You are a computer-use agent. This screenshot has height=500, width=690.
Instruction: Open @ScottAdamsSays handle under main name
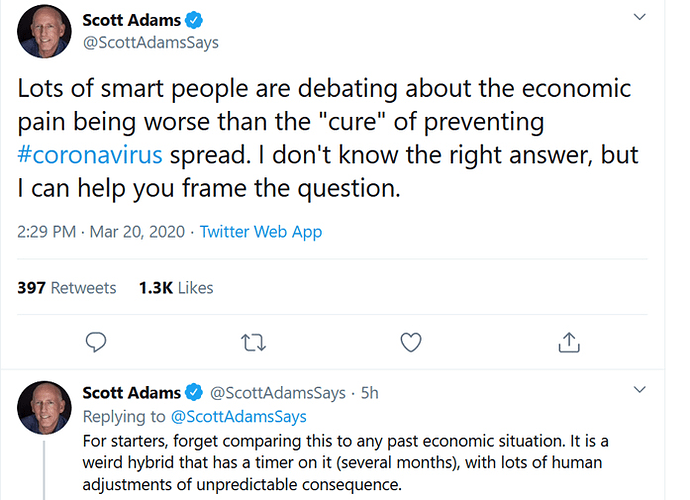coord(150,43)
